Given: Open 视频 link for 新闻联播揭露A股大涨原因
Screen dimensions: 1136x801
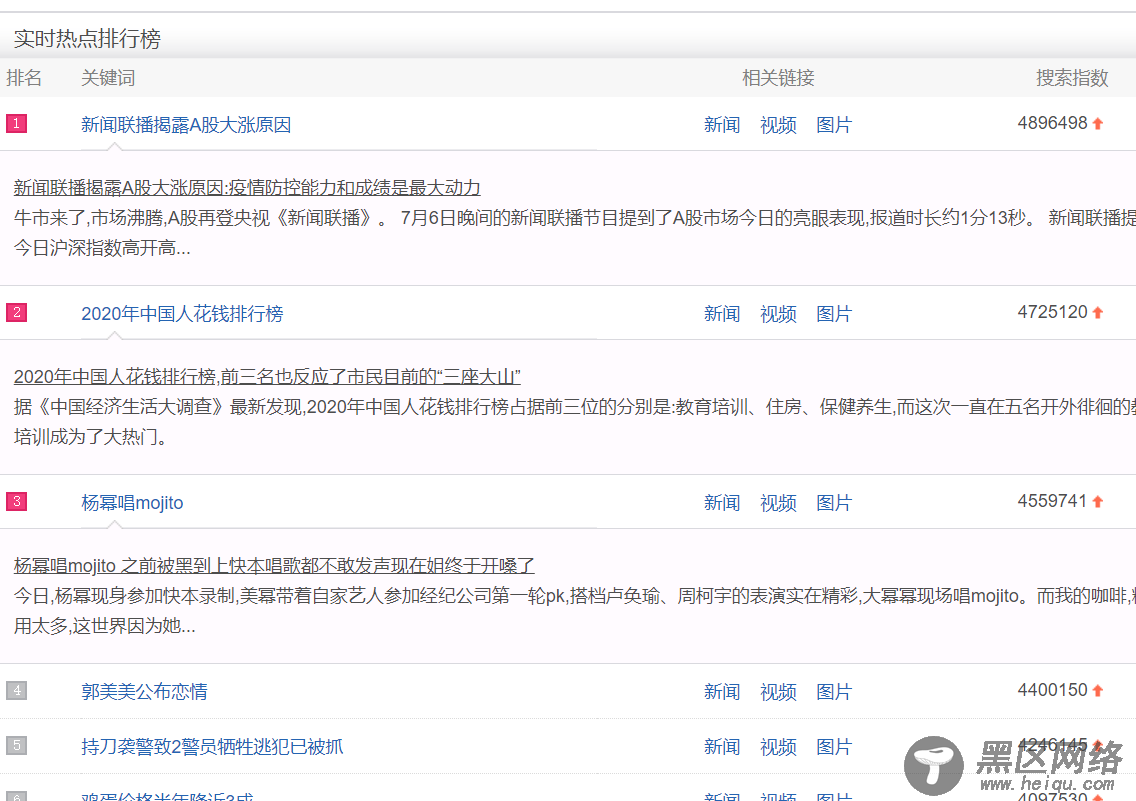Looking at the screenshot, I should (x=778, y=125).
